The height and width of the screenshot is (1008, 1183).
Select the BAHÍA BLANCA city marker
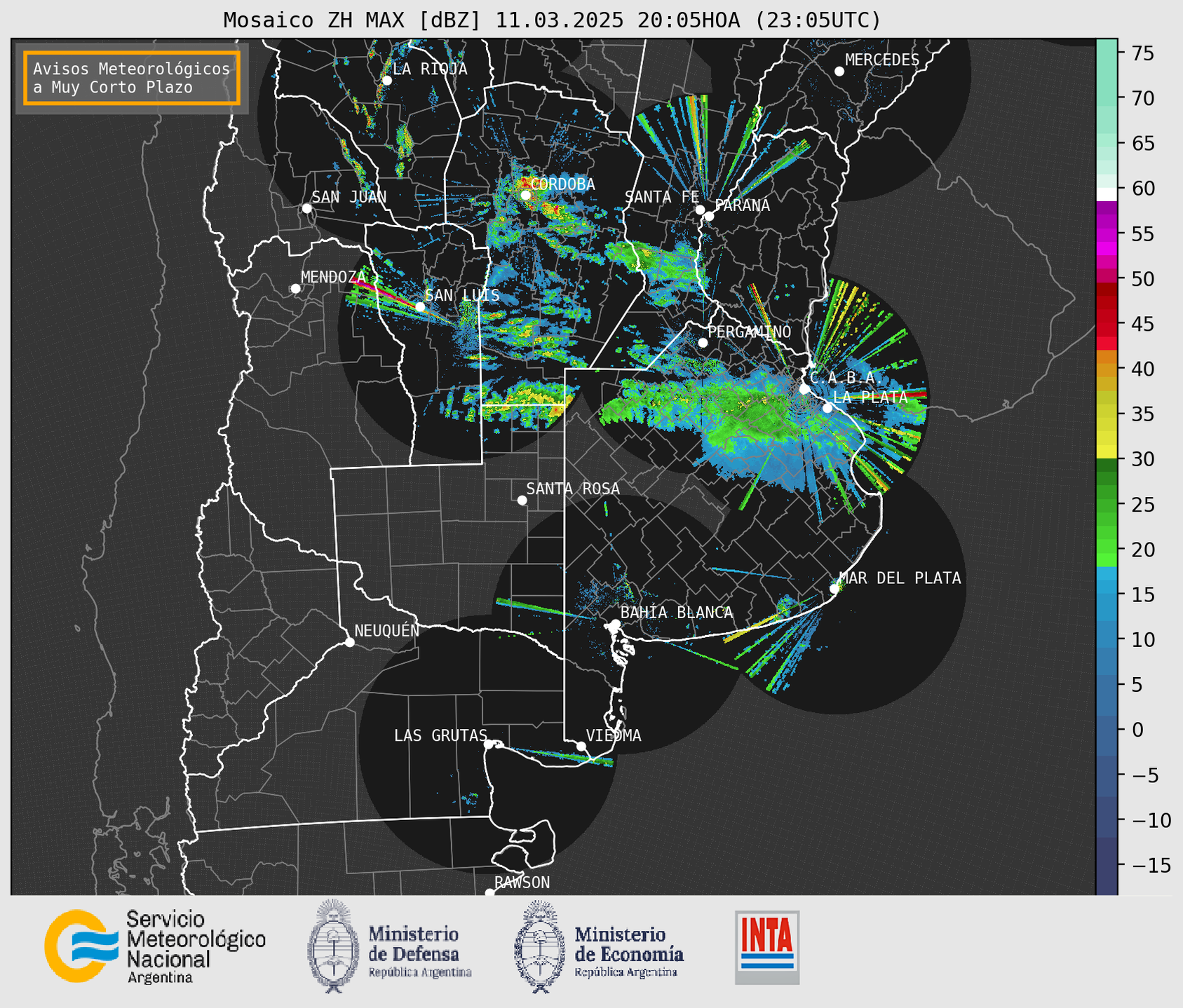615,624
